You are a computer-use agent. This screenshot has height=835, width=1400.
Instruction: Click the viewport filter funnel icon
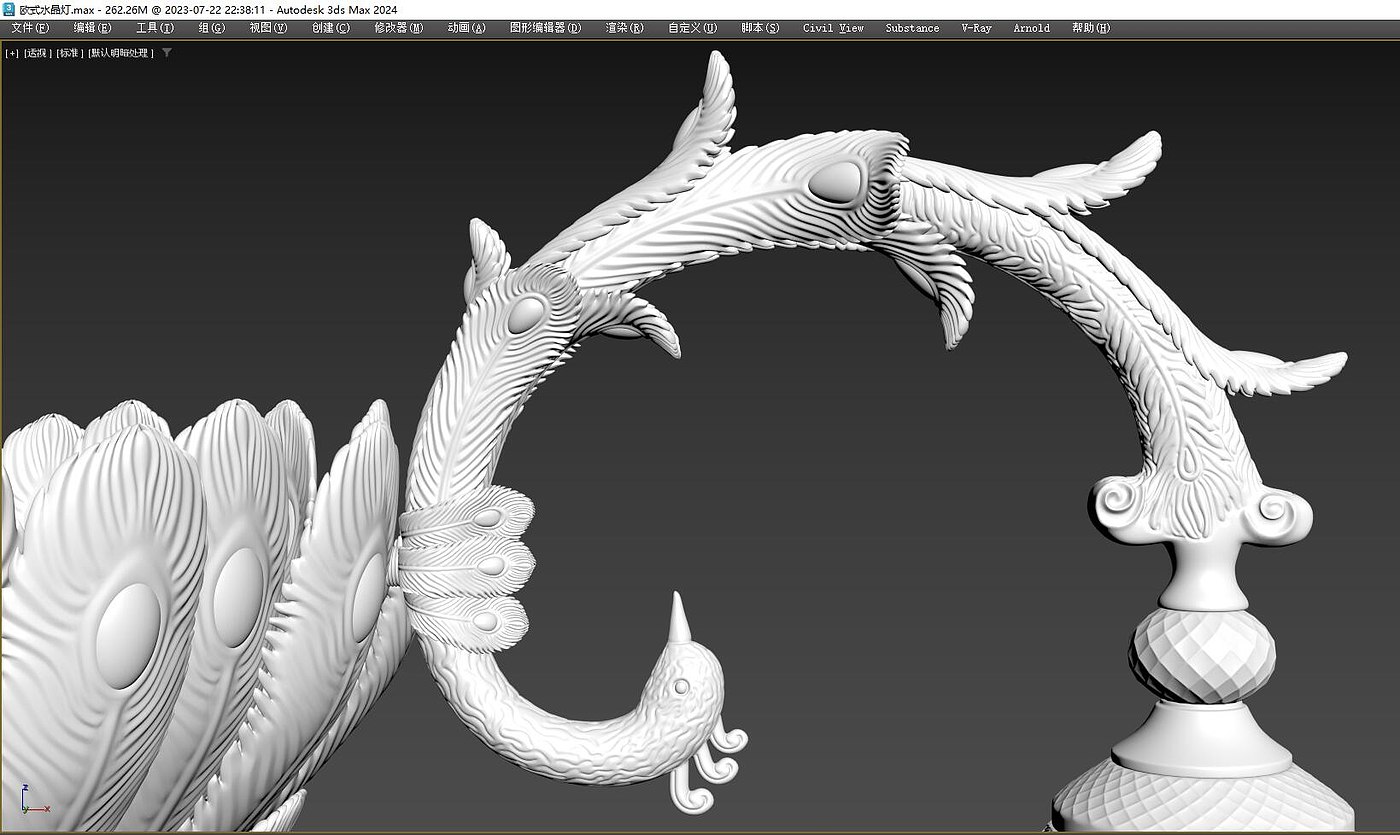[167, 53]
